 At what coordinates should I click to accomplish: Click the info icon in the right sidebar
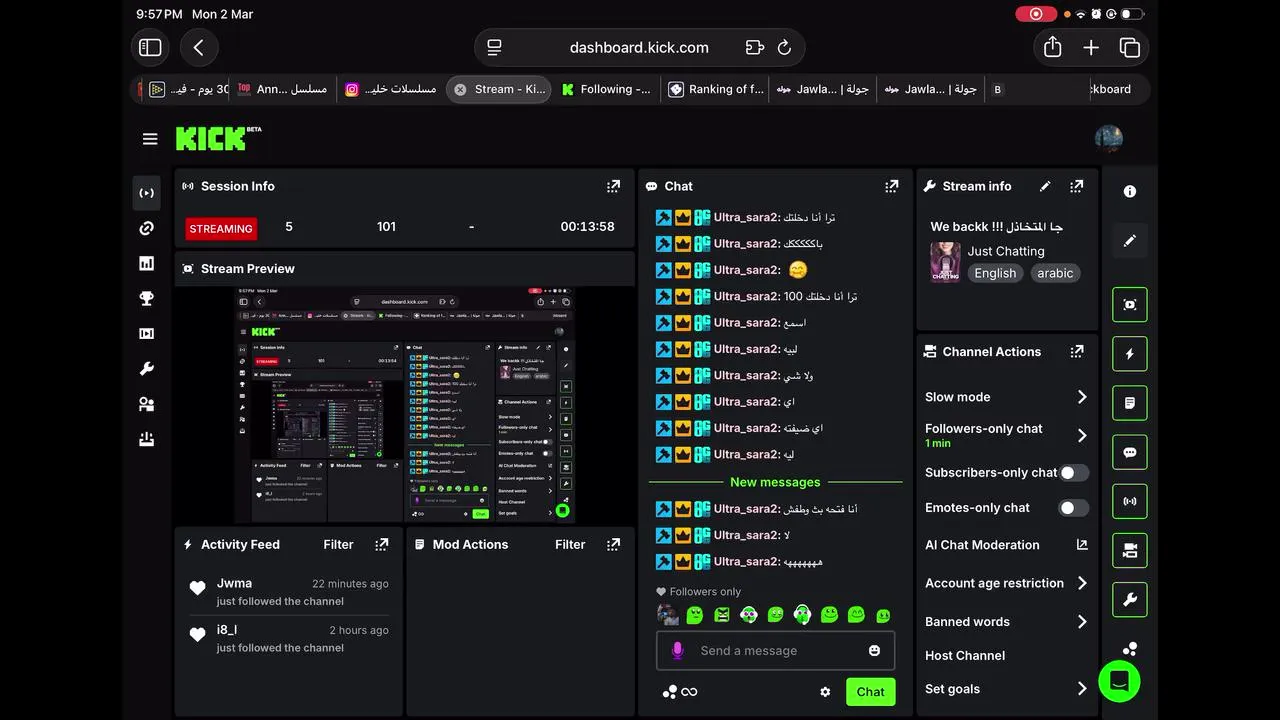[1130, 191]
